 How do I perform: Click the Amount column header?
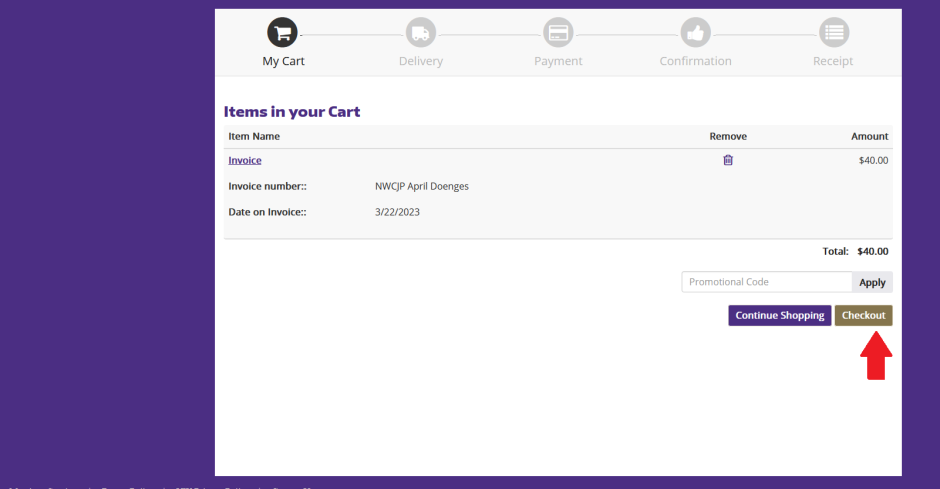point(870,136)
